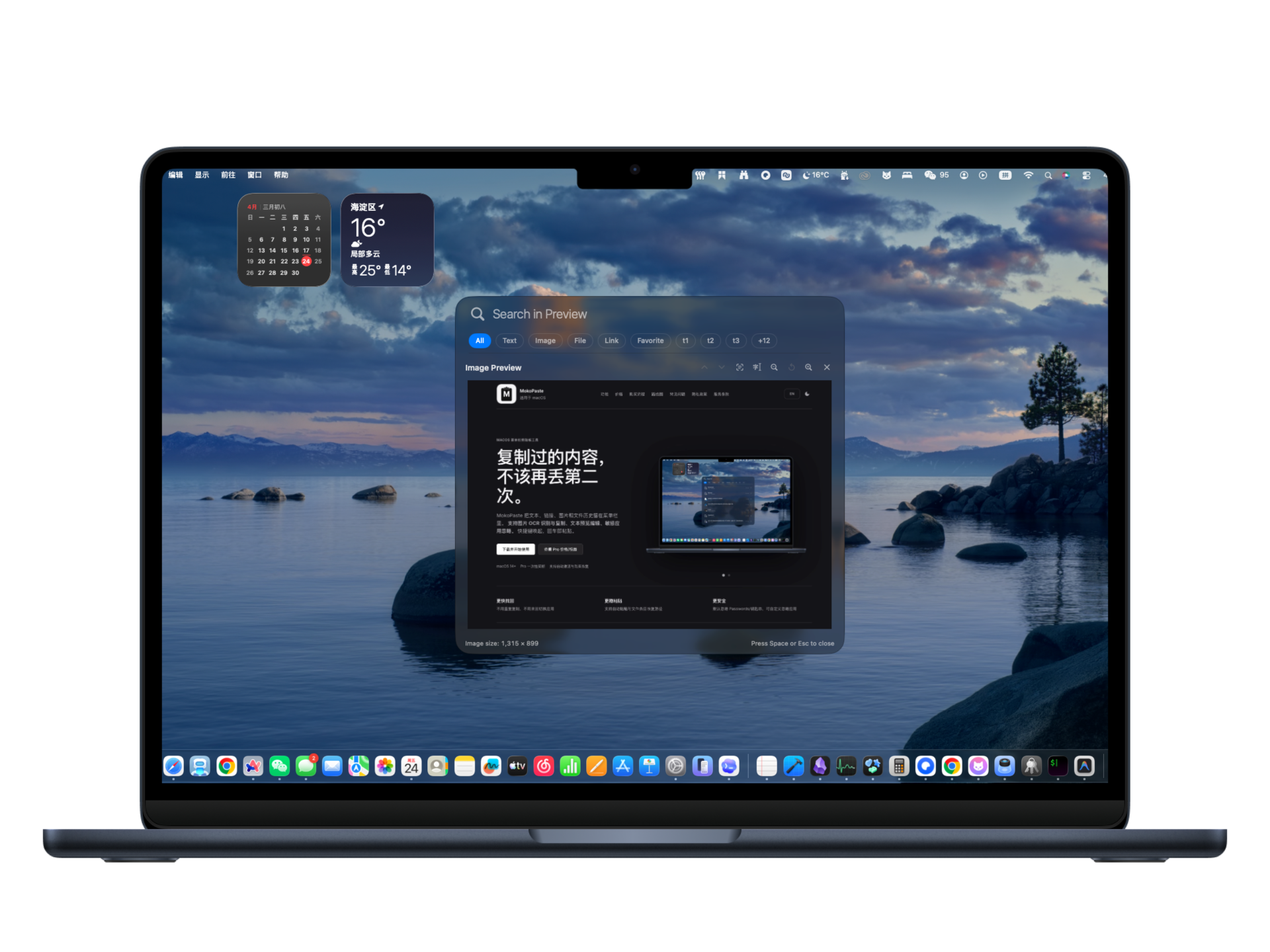Zoom in the image preview

(808, 367)
